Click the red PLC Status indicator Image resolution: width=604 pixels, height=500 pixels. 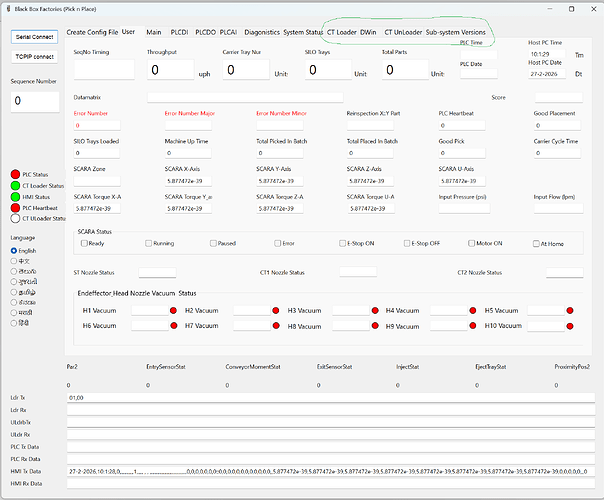[x=15, y=174]
